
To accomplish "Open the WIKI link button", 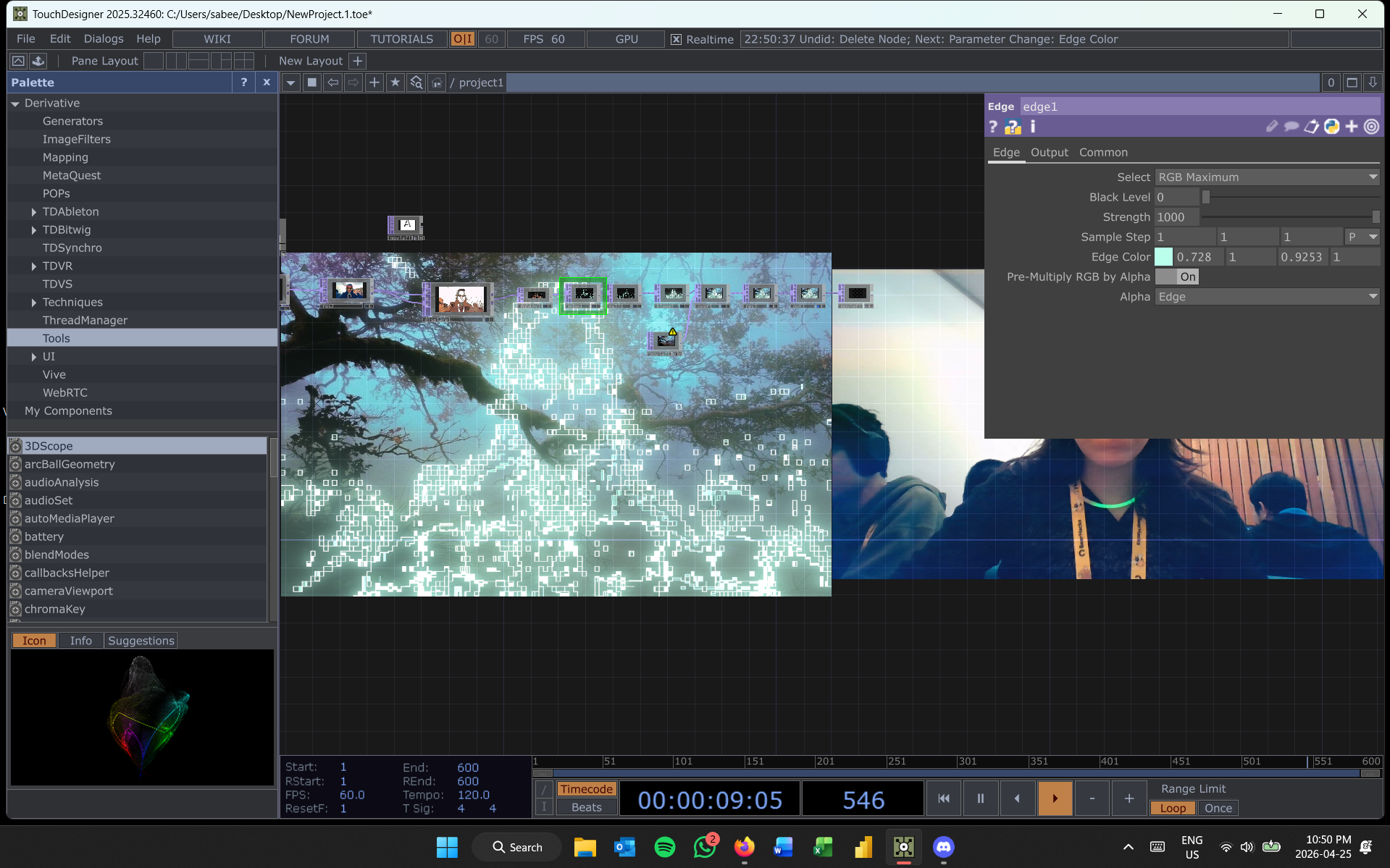I will pos(217,39).
